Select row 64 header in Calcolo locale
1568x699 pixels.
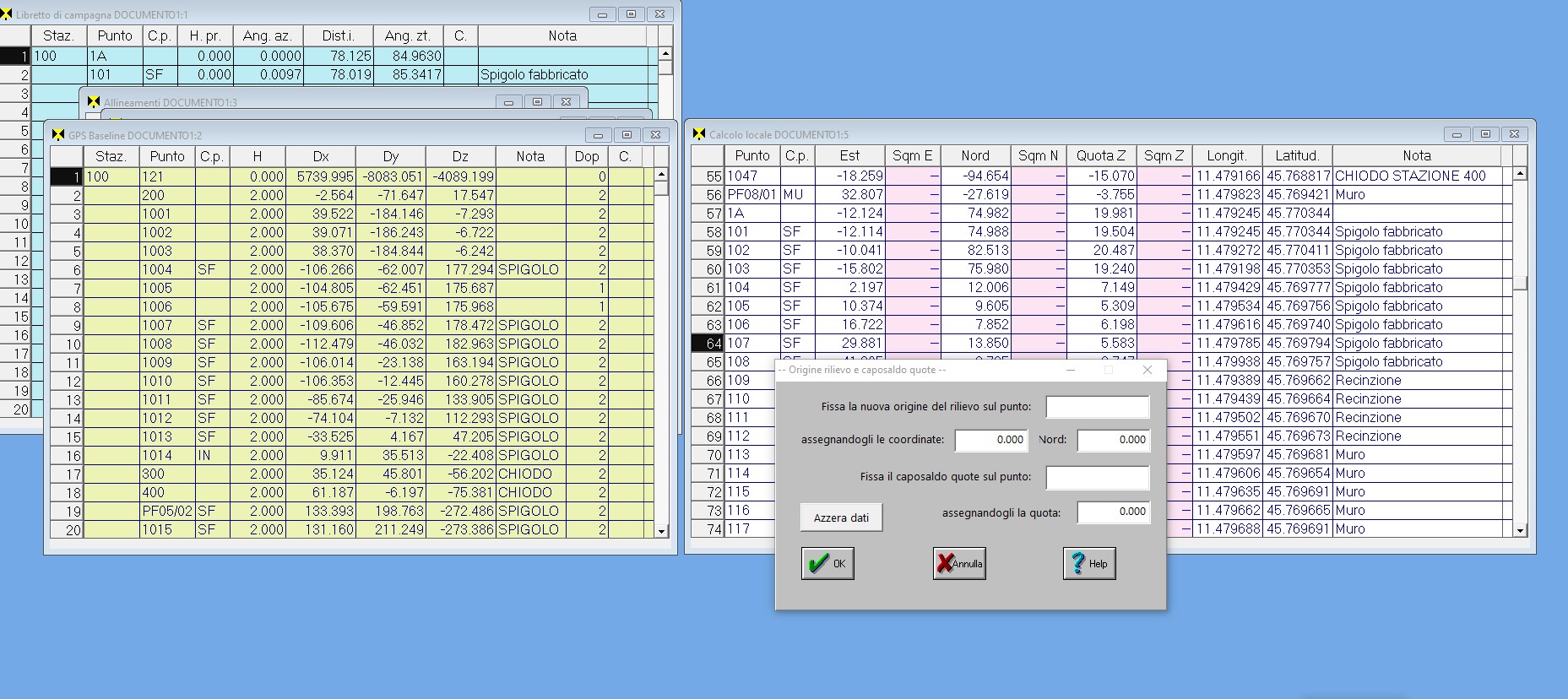708,343
